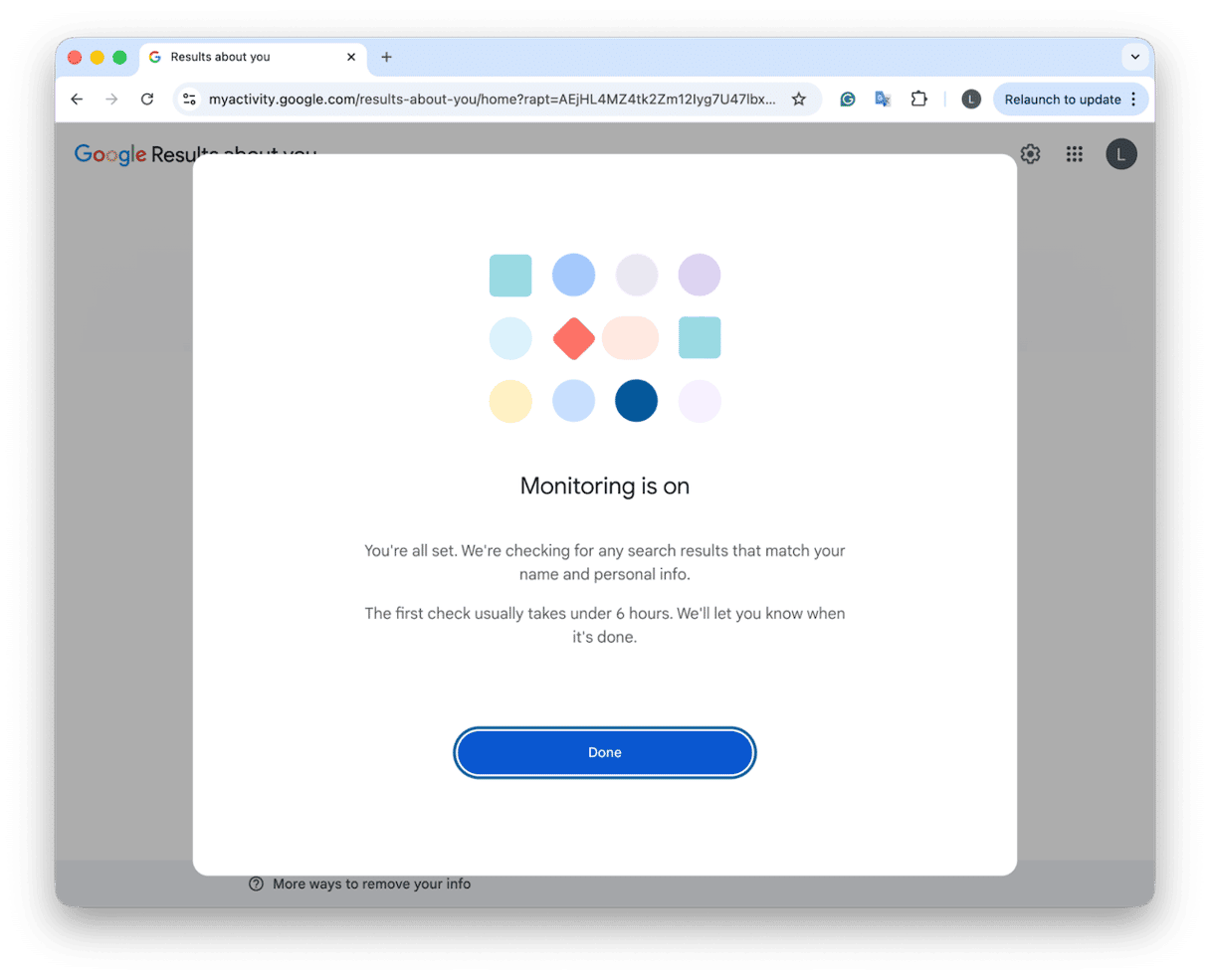Open the Google Translate extension
Screen dimensions: 1210x980
pyautogui.click(x=883, y=98)
